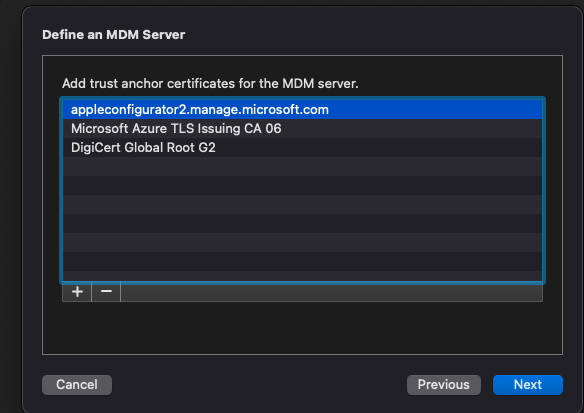Click the Define an MDM Server heading
Screen dimensions: 584x413
click(114, 35)
